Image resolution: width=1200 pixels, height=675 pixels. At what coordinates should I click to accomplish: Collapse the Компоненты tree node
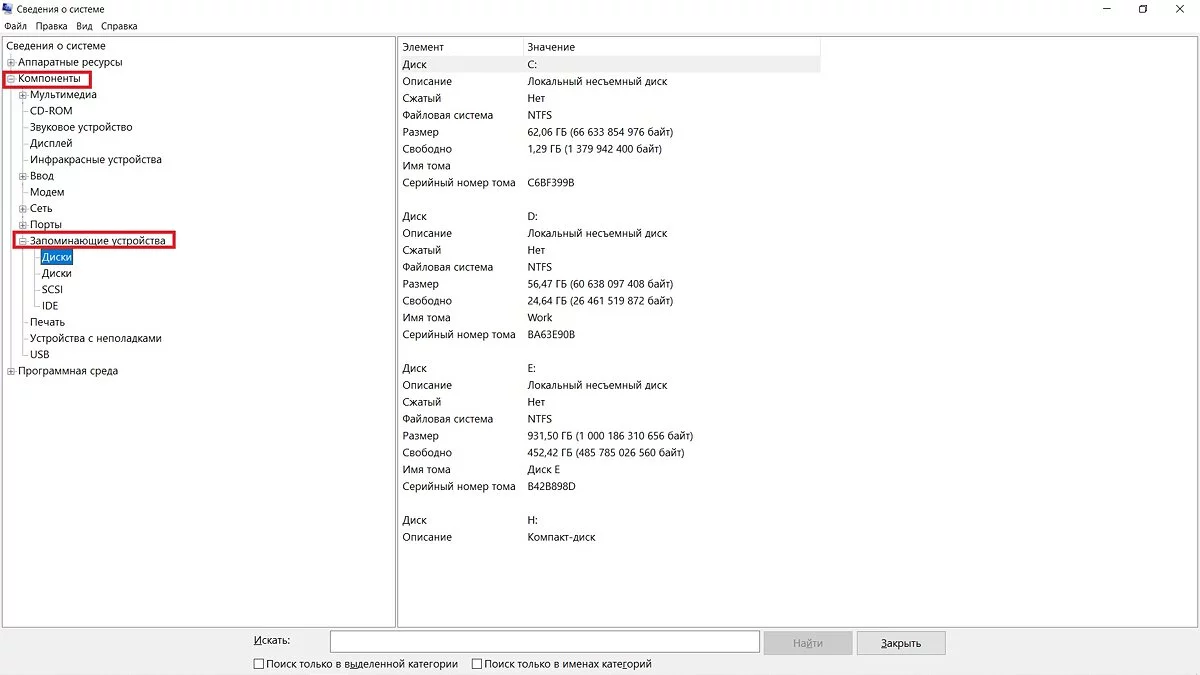coord(11,79)
